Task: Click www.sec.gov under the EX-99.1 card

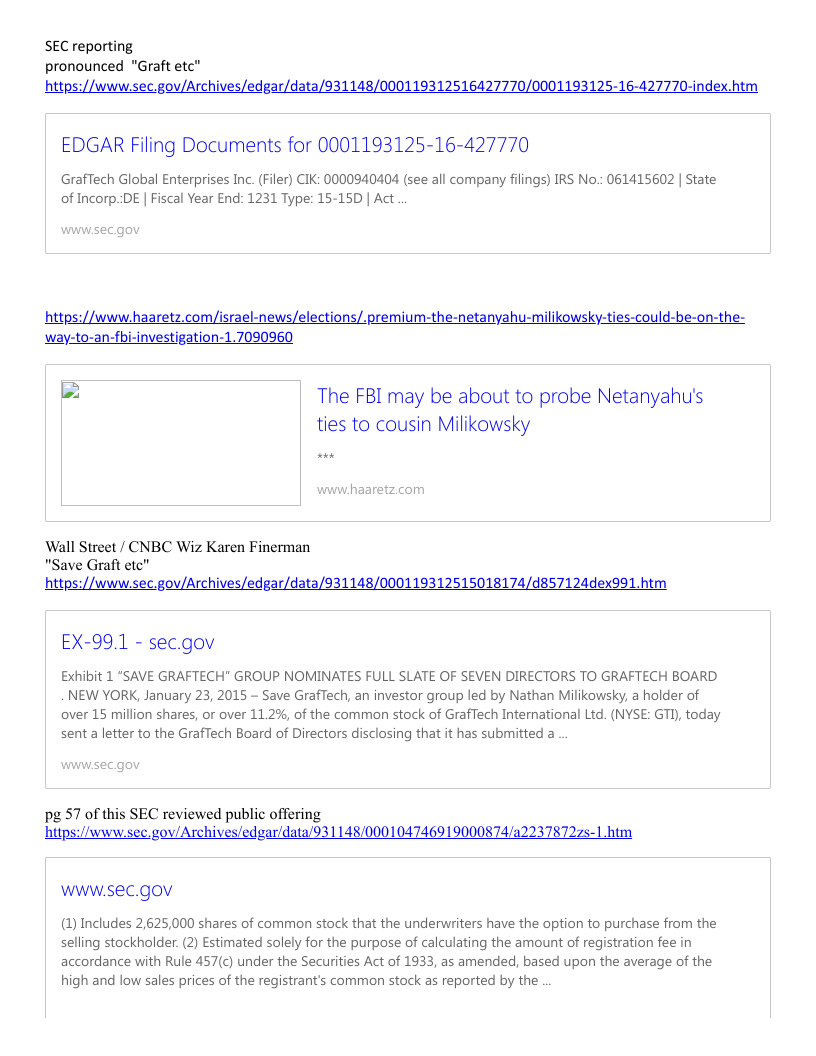Action: click(100, 764)
